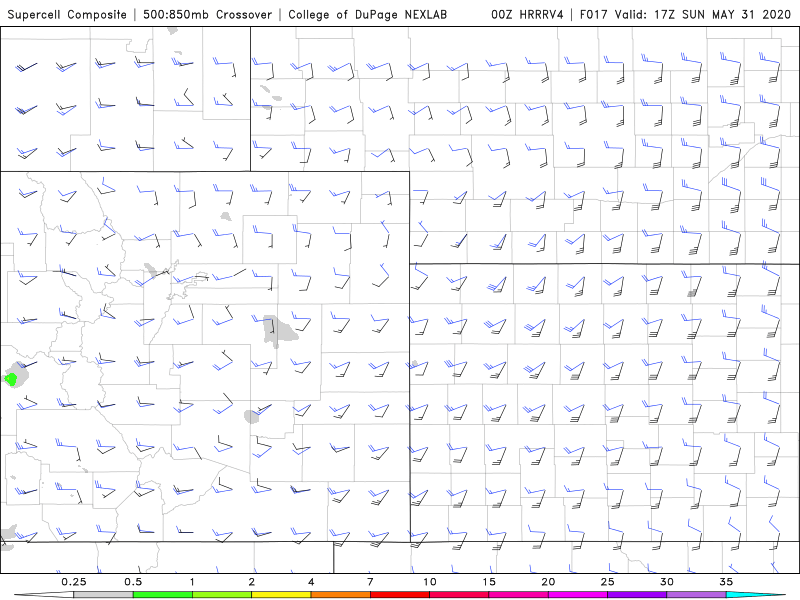Click the violet color bar segment between 25 and 30
Screen dimensions: 800x600
click(x=637, y=595)
